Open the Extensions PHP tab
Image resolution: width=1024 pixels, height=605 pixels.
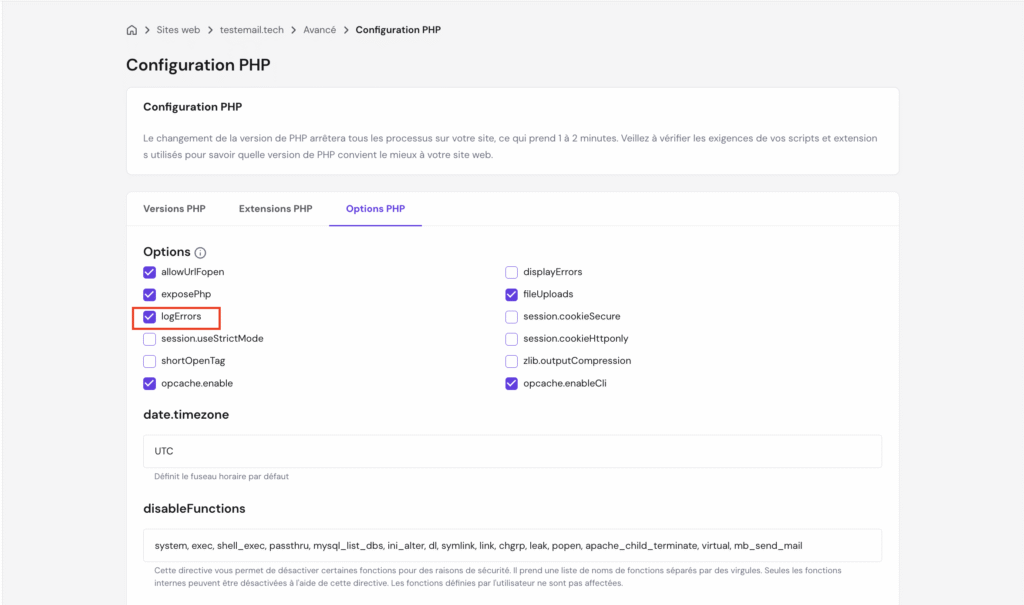(x=275, y=209)
